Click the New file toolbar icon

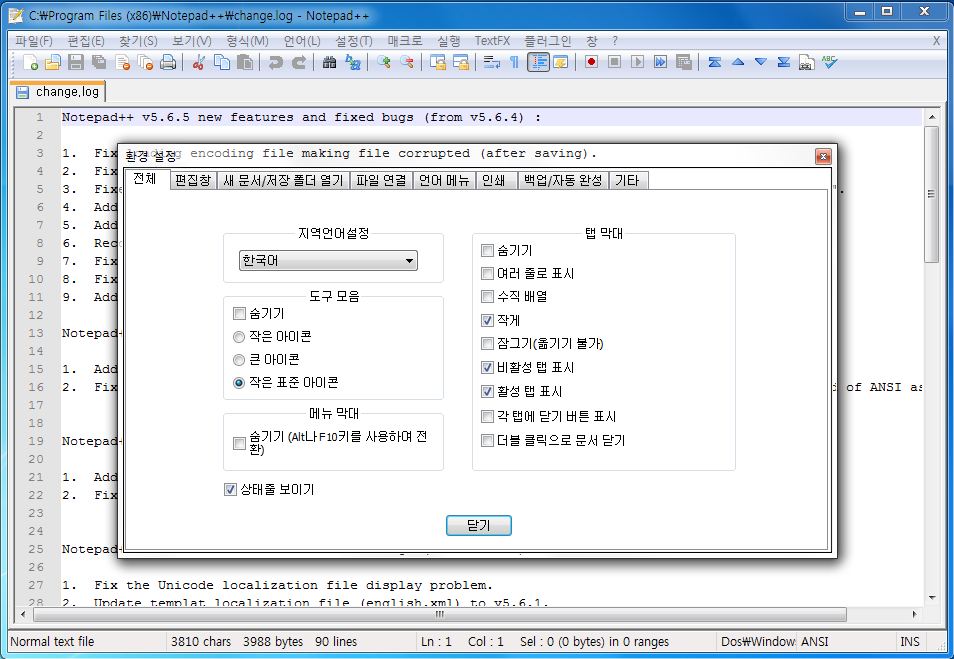(x=30, y=62)
